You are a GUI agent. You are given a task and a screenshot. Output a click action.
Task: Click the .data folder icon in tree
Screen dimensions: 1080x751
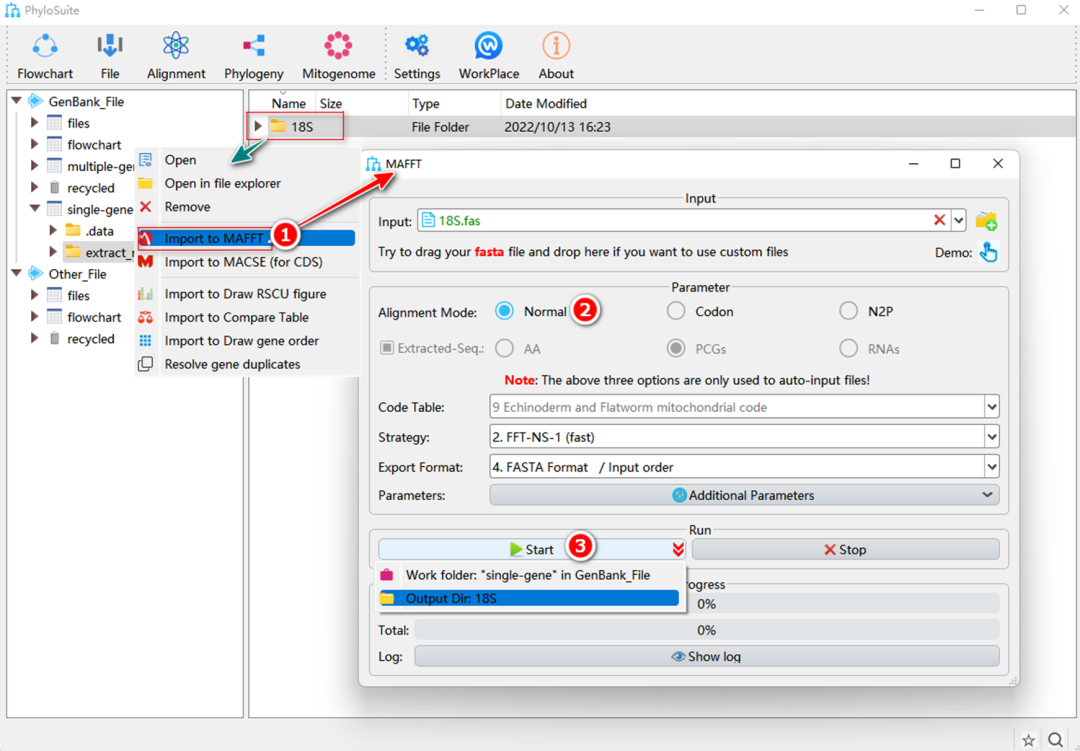pos(73,230)
